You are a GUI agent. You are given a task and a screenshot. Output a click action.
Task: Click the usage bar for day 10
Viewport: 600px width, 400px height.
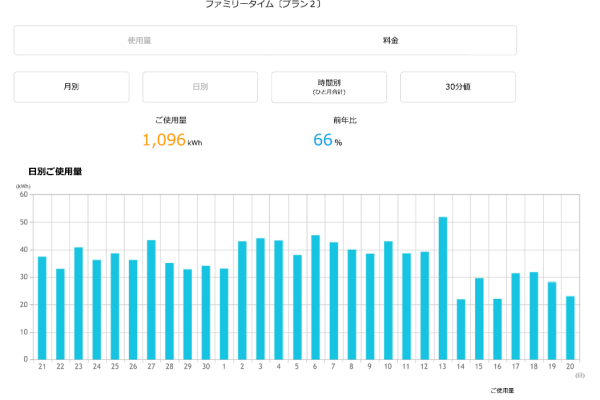coord(388,300)
